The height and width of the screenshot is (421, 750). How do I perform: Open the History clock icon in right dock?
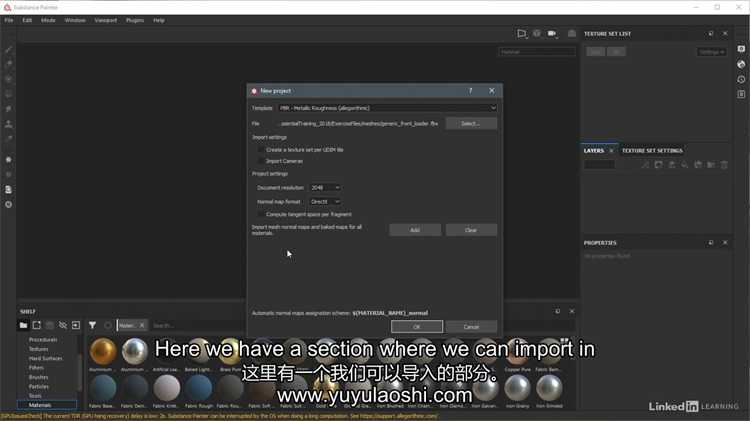(741, 79)
